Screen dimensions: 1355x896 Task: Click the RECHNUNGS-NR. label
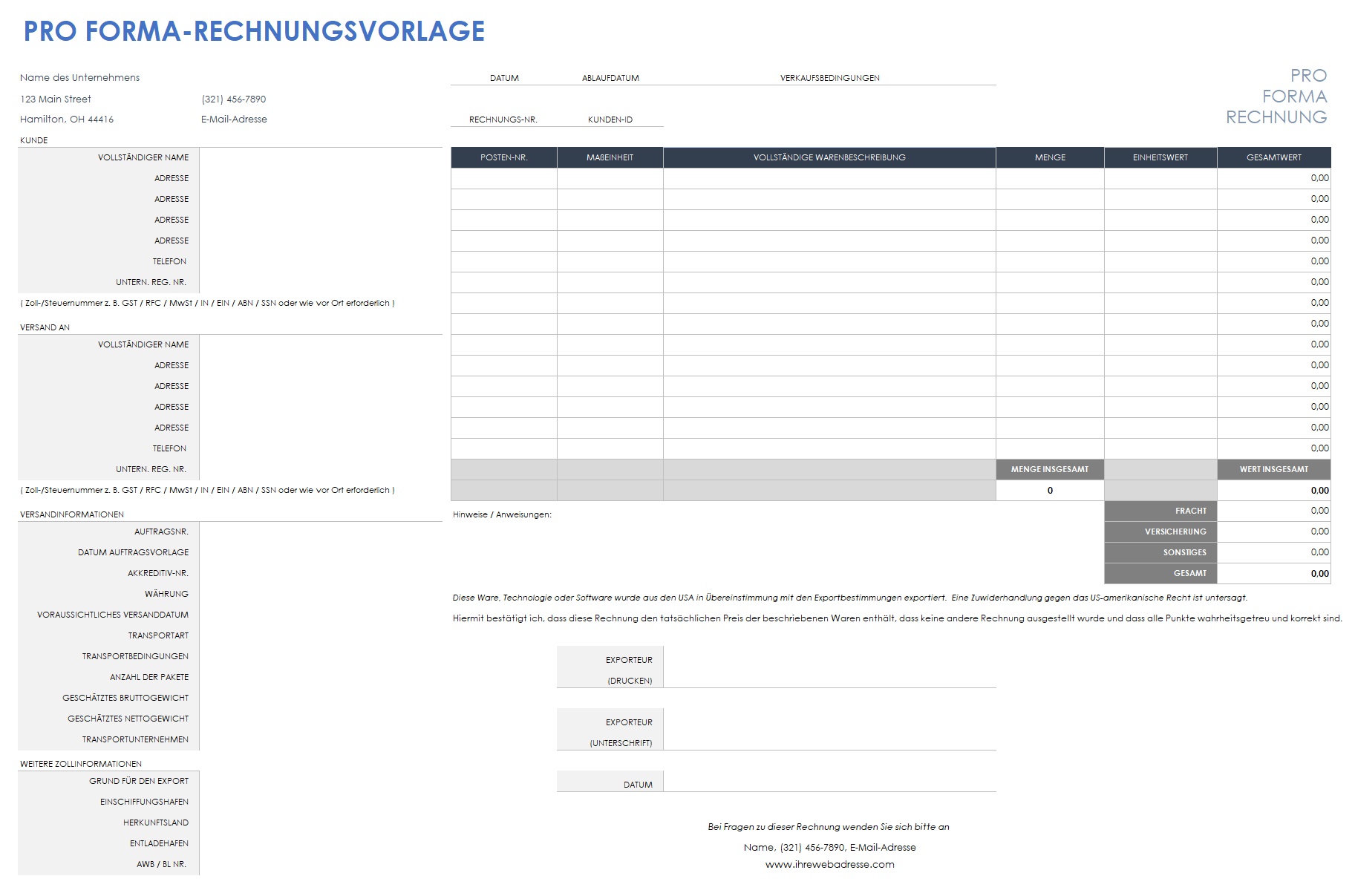(x=503, y=120)
